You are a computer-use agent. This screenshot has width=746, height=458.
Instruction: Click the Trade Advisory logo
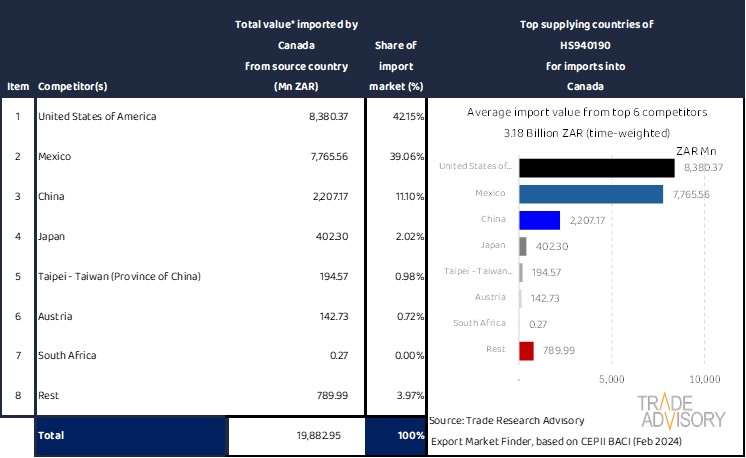683,412
